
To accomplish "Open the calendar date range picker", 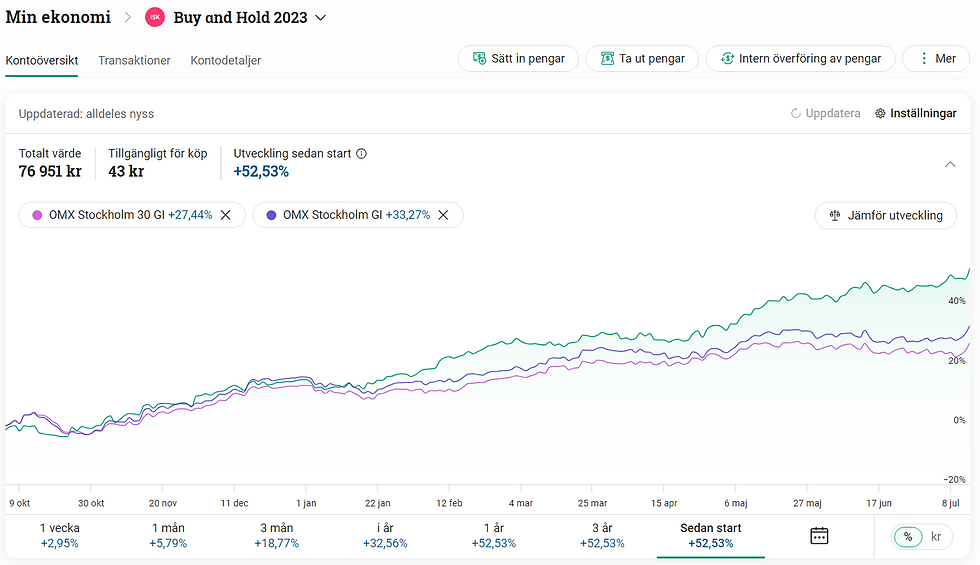I will coord(819,535).
